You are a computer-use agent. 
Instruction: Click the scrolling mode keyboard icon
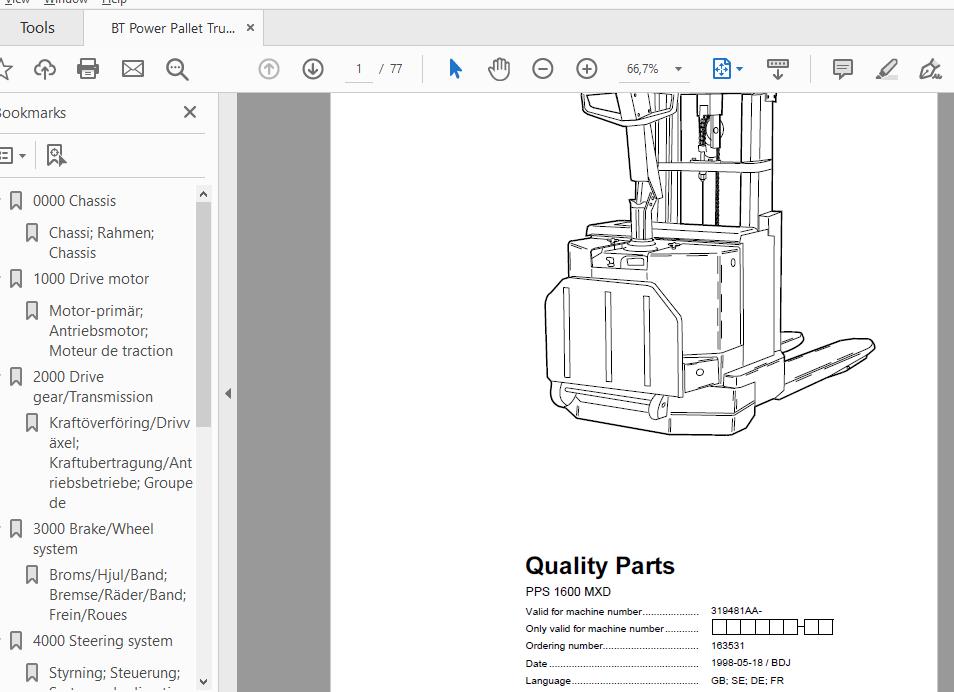point(778,69)
